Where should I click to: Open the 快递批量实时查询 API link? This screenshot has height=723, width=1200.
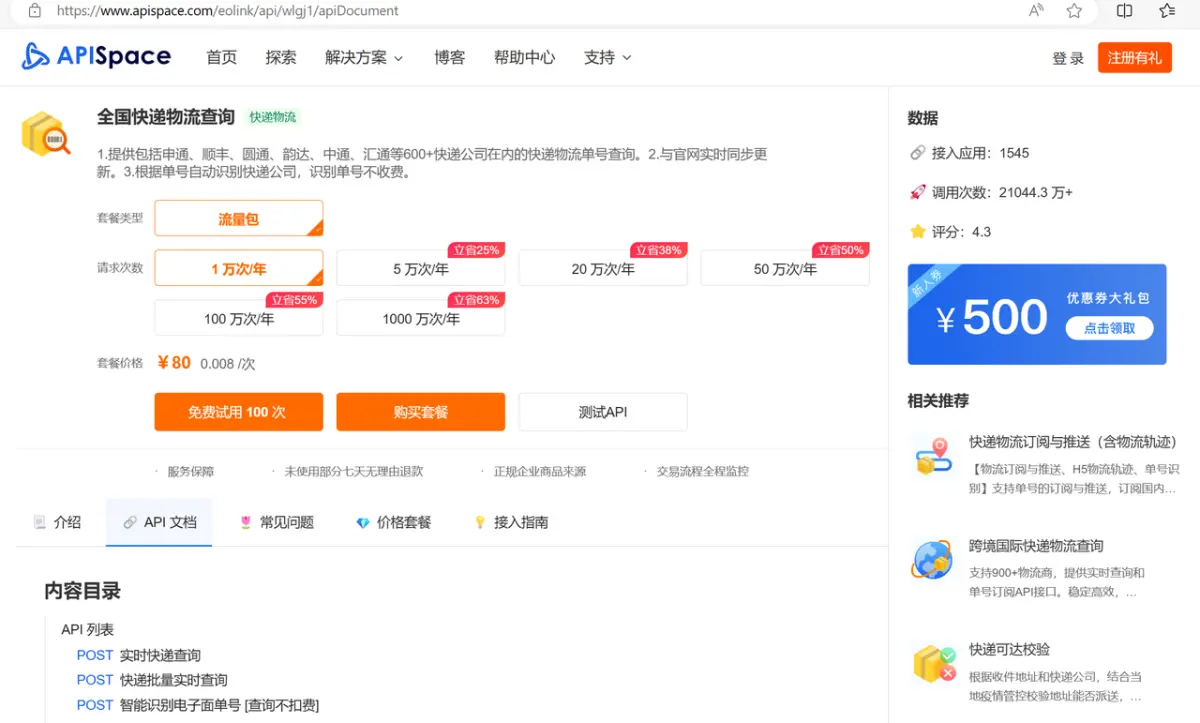174,680
